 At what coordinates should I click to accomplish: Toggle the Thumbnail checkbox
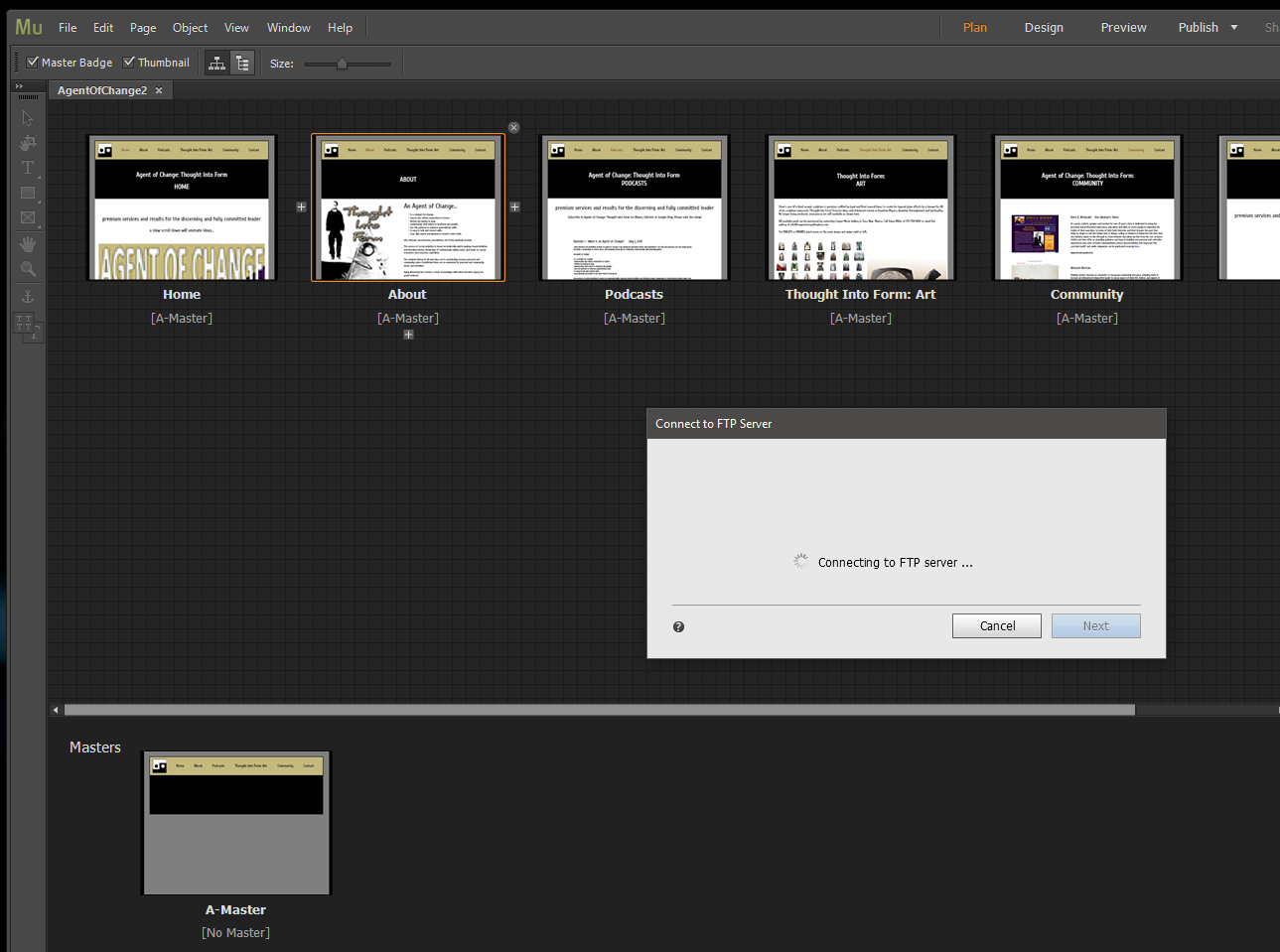coord(129,62)
